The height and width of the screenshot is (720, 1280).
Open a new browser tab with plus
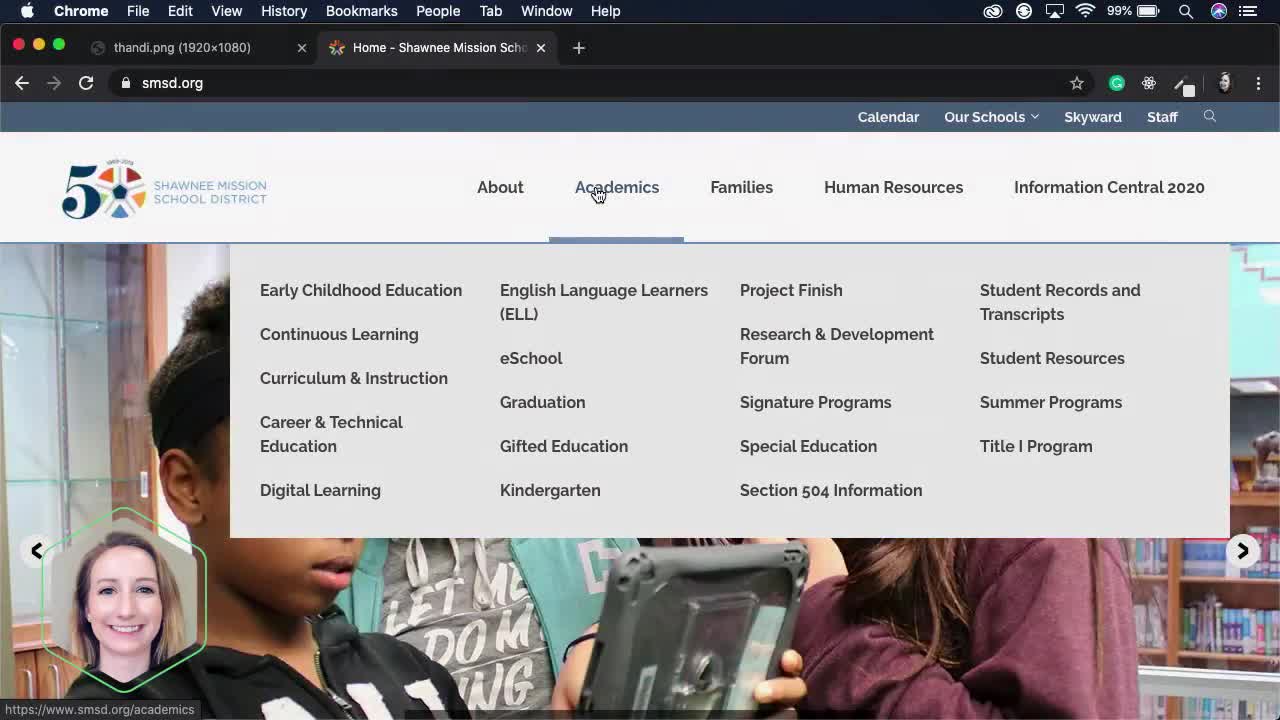click(578, 47)
